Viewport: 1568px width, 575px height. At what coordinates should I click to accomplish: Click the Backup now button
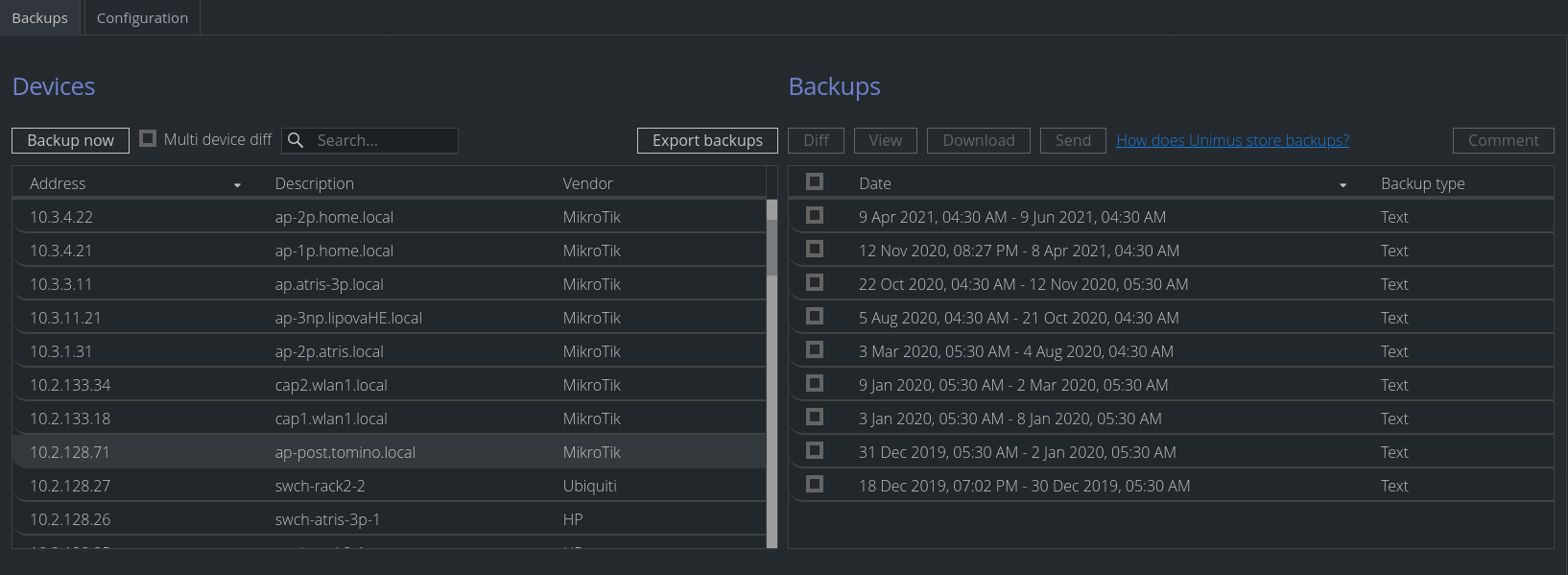coord(71,140)
